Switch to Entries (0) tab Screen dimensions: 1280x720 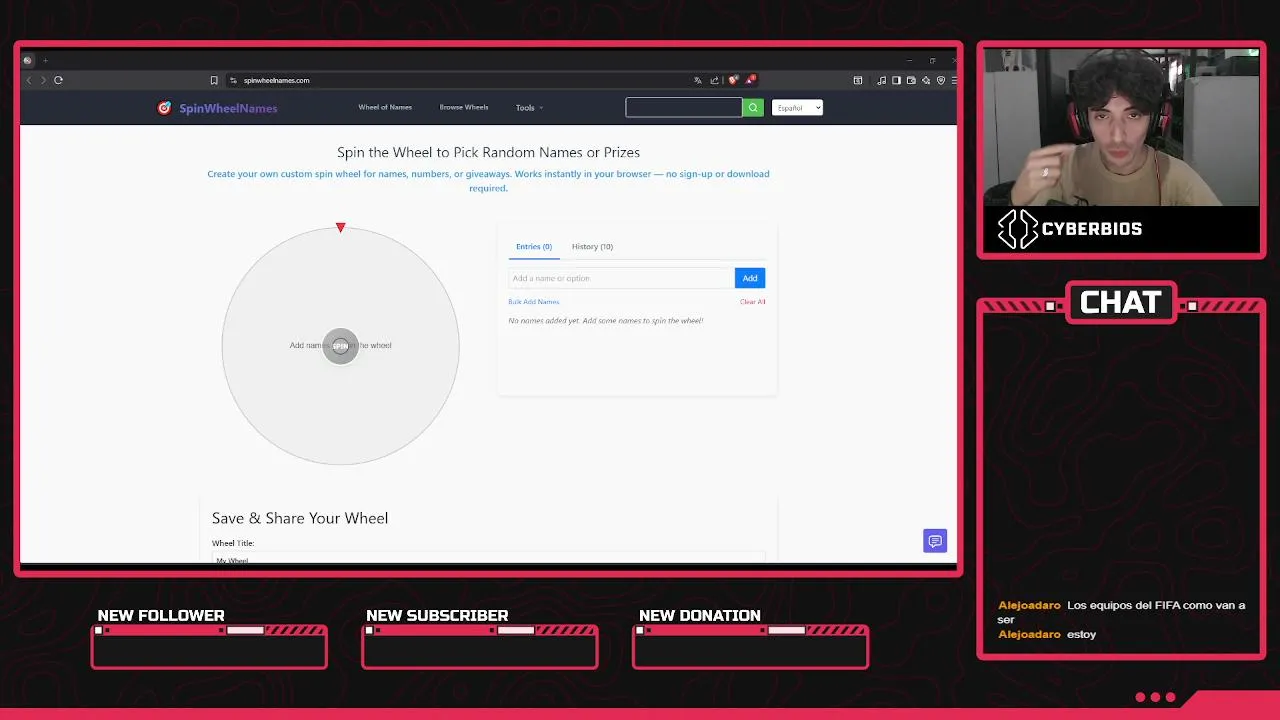tap(534, 246)
